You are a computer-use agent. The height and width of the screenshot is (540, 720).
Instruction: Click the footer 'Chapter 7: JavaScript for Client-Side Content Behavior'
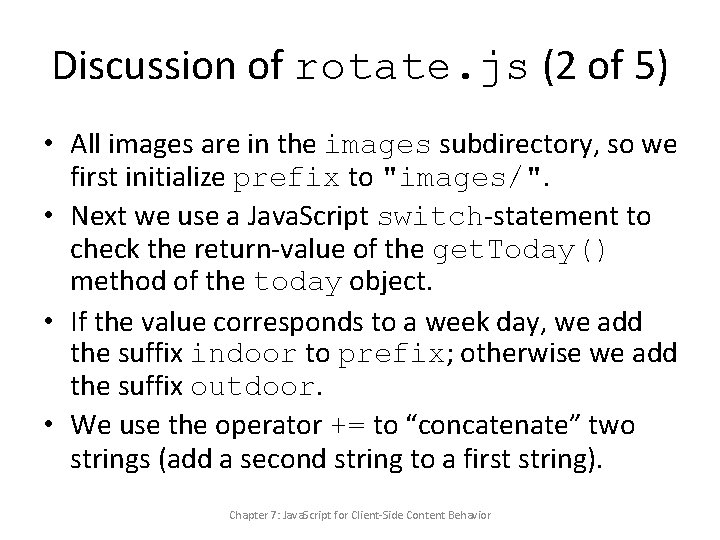click(360, 515)
